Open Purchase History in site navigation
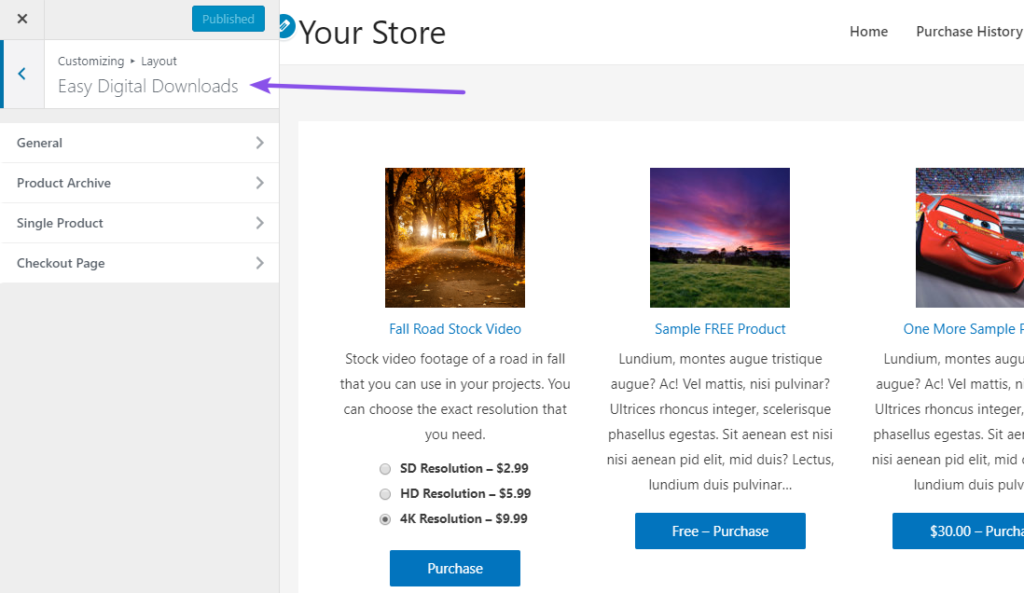1024x593 pixels. click(x=969, y=31)
